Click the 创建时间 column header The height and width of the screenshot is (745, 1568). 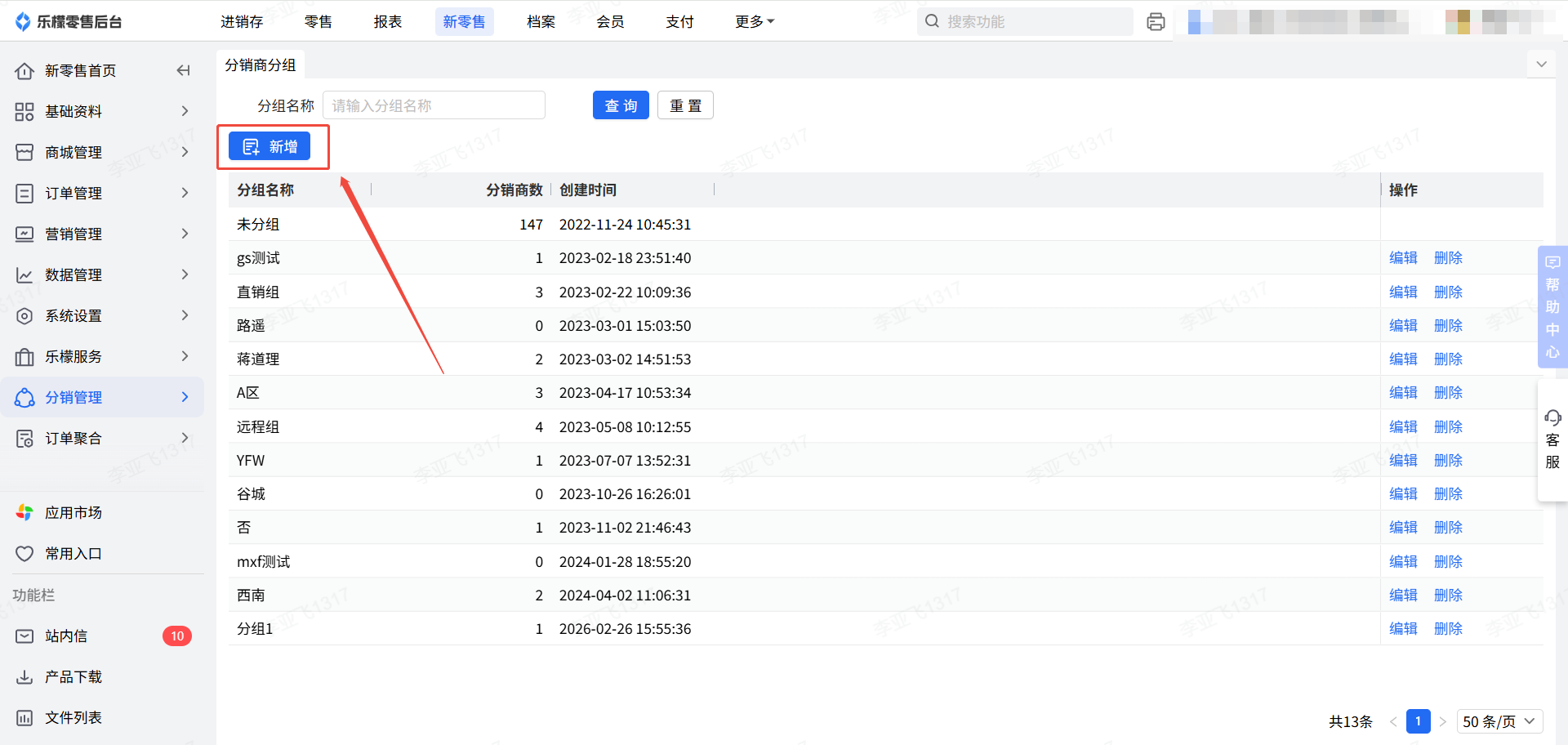[x=588, y=190]
